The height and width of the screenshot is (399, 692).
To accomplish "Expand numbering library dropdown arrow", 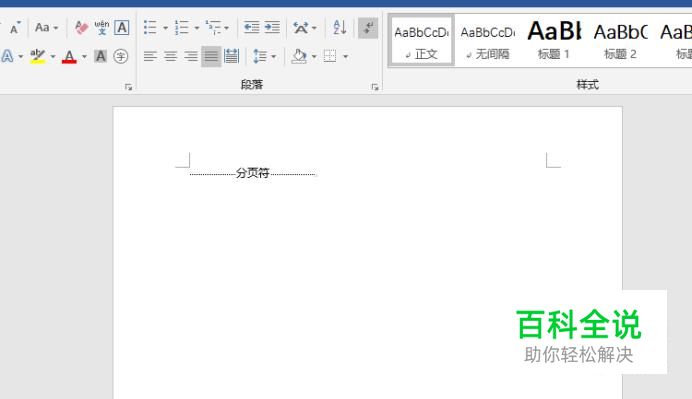I will (197, 28).
